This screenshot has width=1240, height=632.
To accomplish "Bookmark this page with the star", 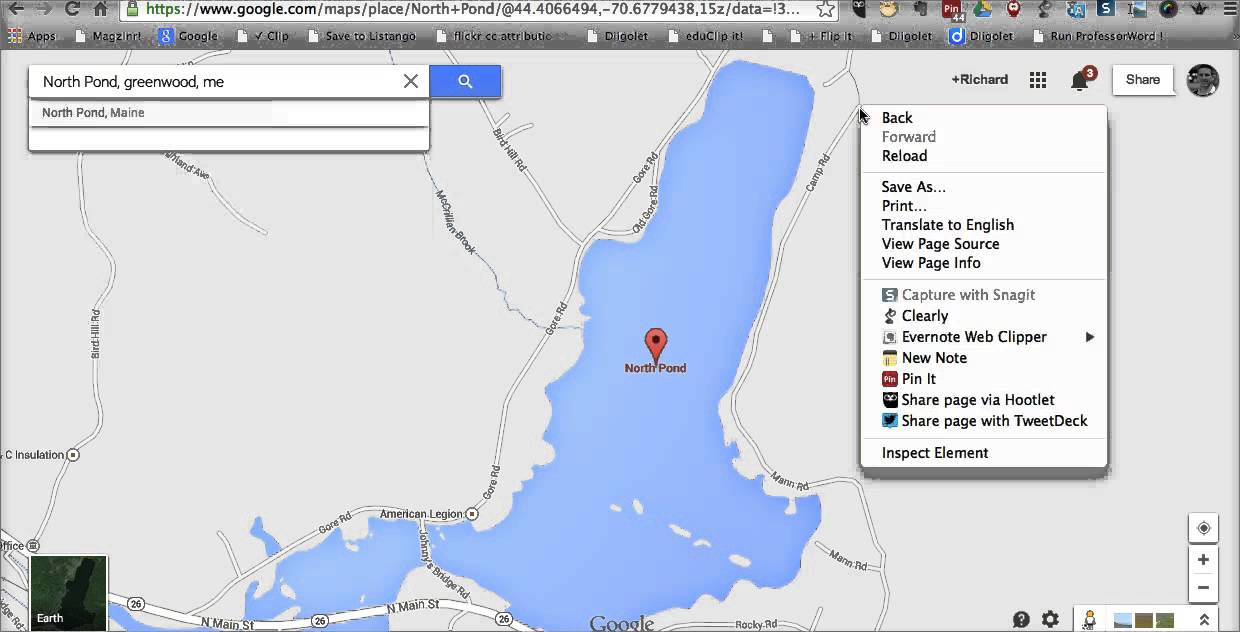I will click(825, 9).
